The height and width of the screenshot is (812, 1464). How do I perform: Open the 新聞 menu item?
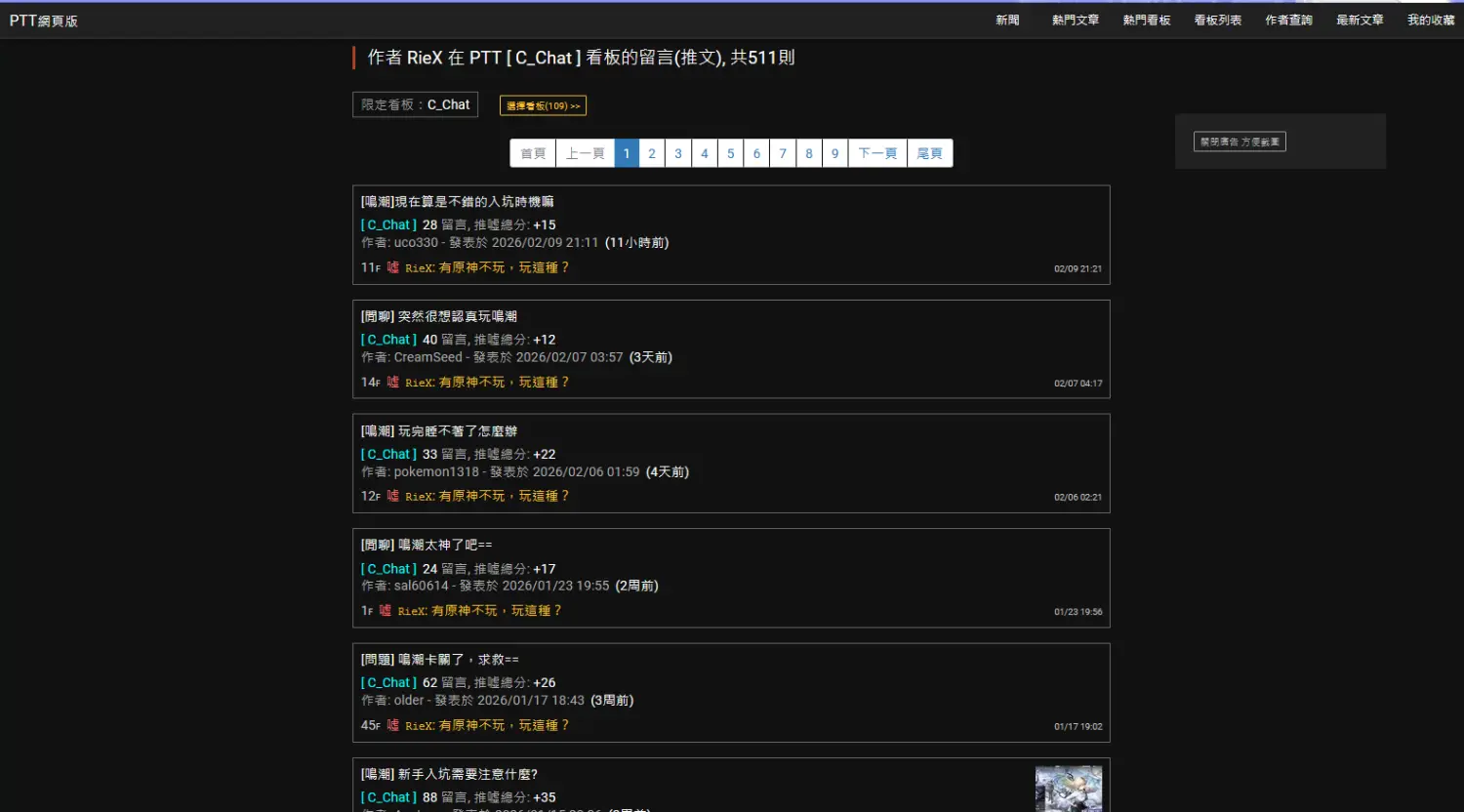click(x=1007, y=20)
